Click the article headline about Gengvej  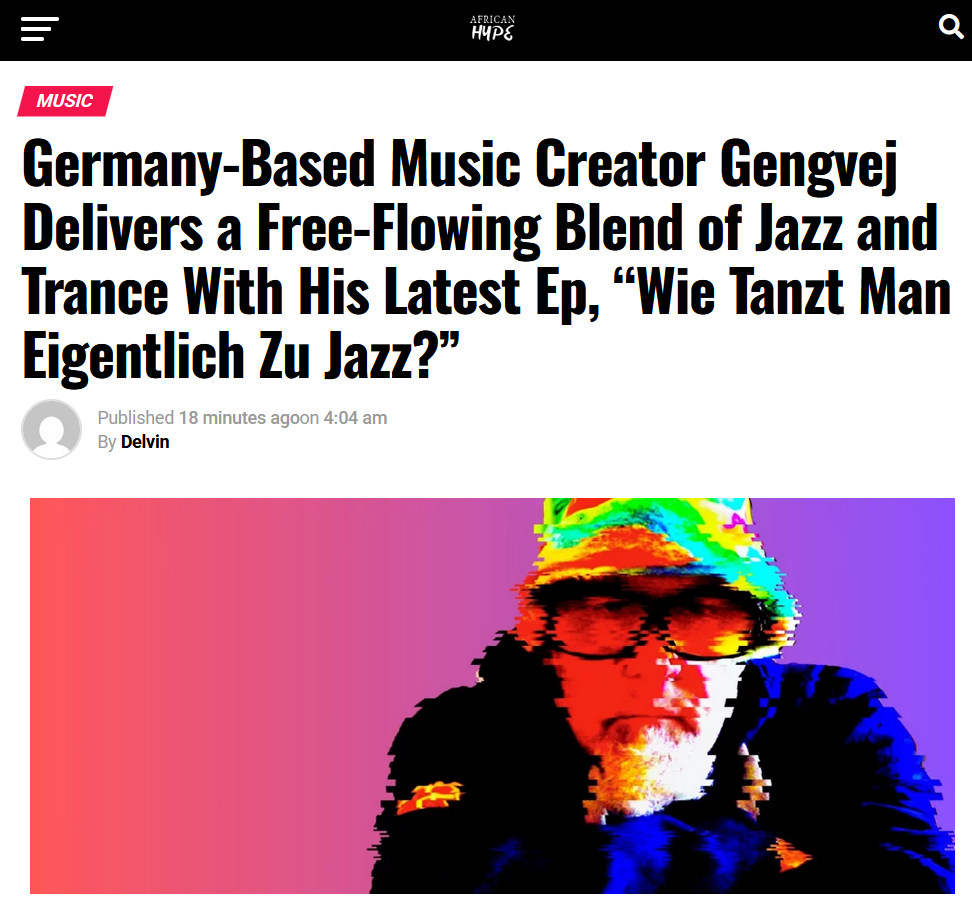487,258
